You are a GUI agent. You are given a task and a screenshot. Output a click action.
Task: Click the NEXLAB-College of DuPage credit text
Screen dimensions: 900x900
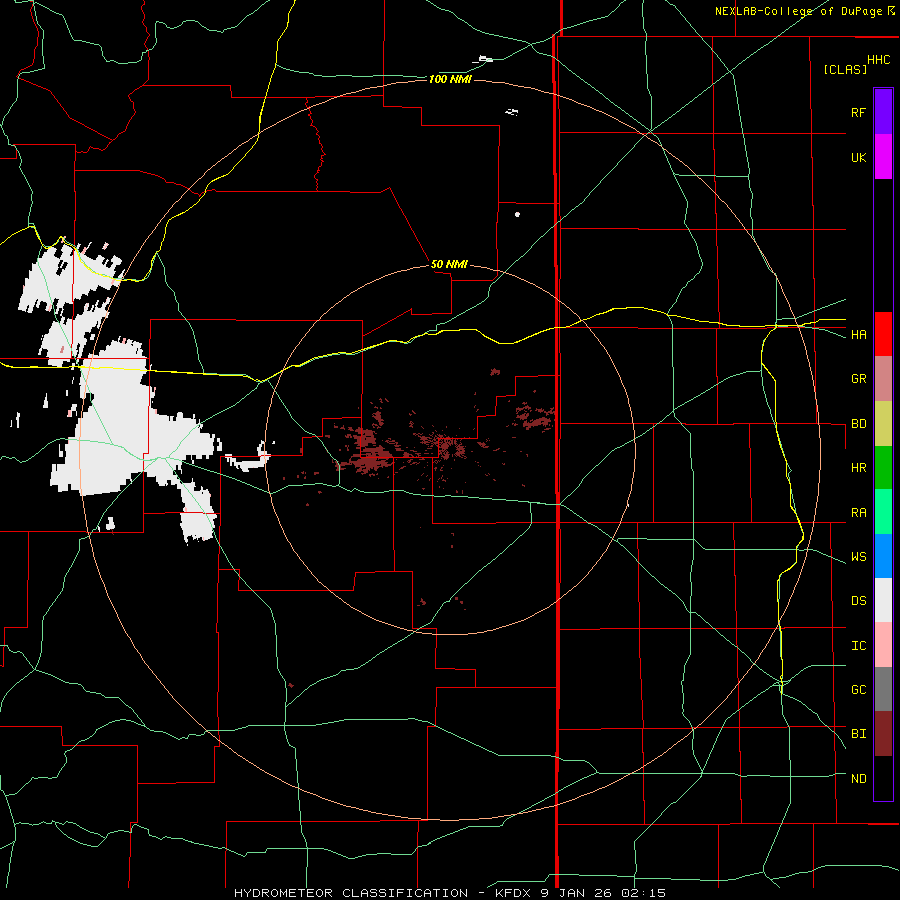[799, 11]
